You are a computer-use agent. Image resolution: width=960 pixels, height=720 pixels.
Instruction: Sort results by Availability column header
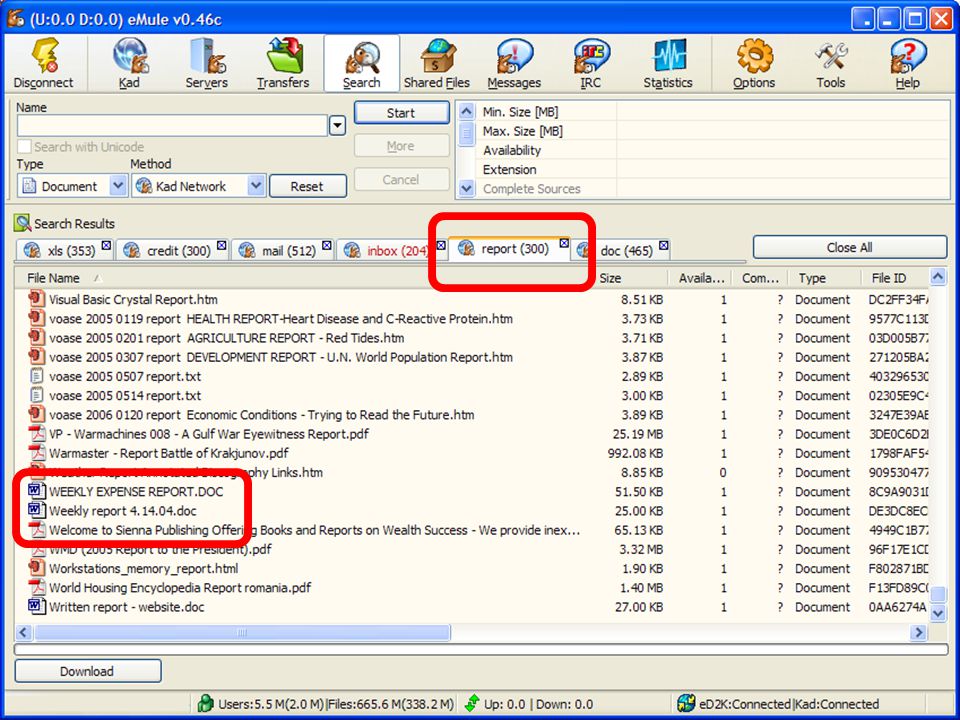(701, 278)
